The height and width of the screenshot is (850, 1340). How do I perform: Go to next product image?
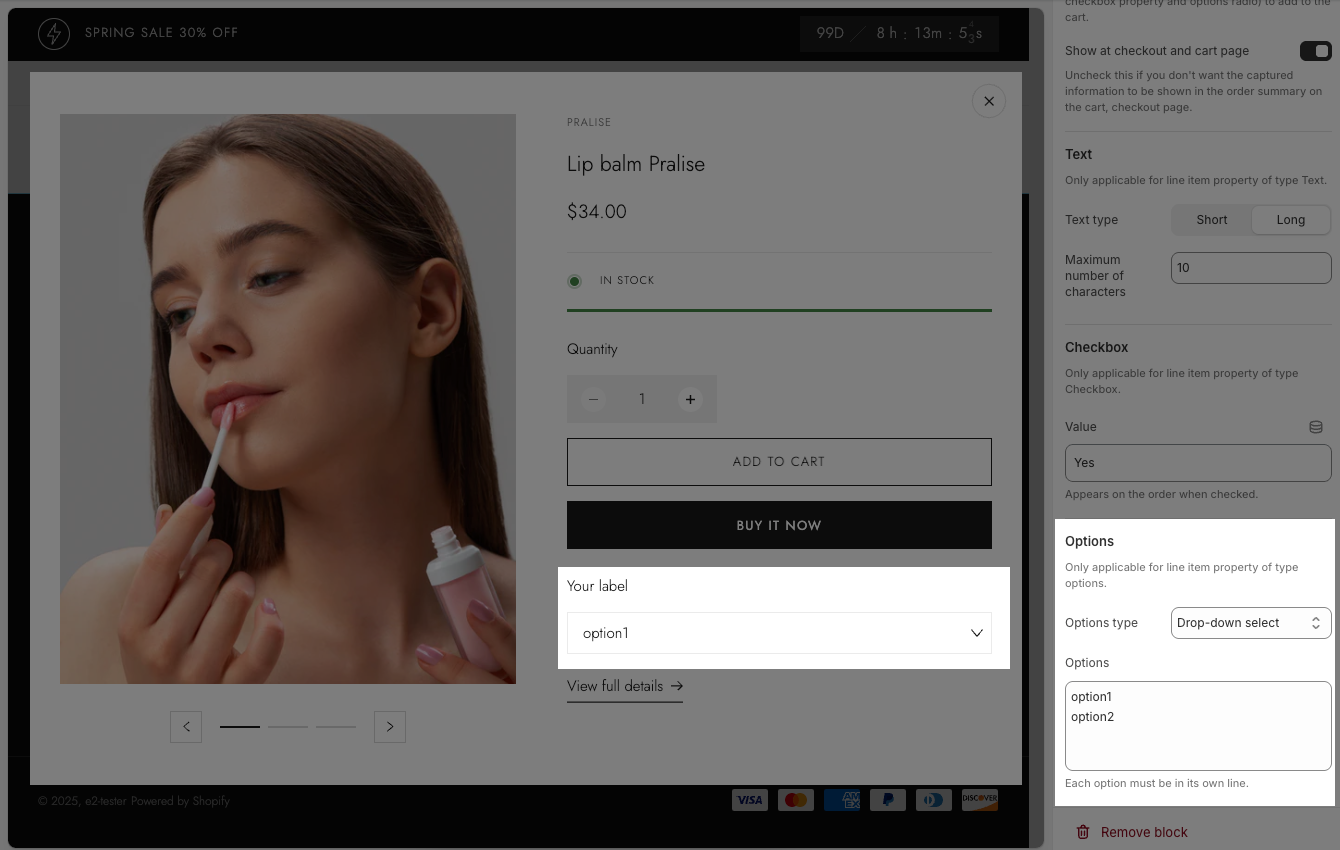click(x=390, y=727)
